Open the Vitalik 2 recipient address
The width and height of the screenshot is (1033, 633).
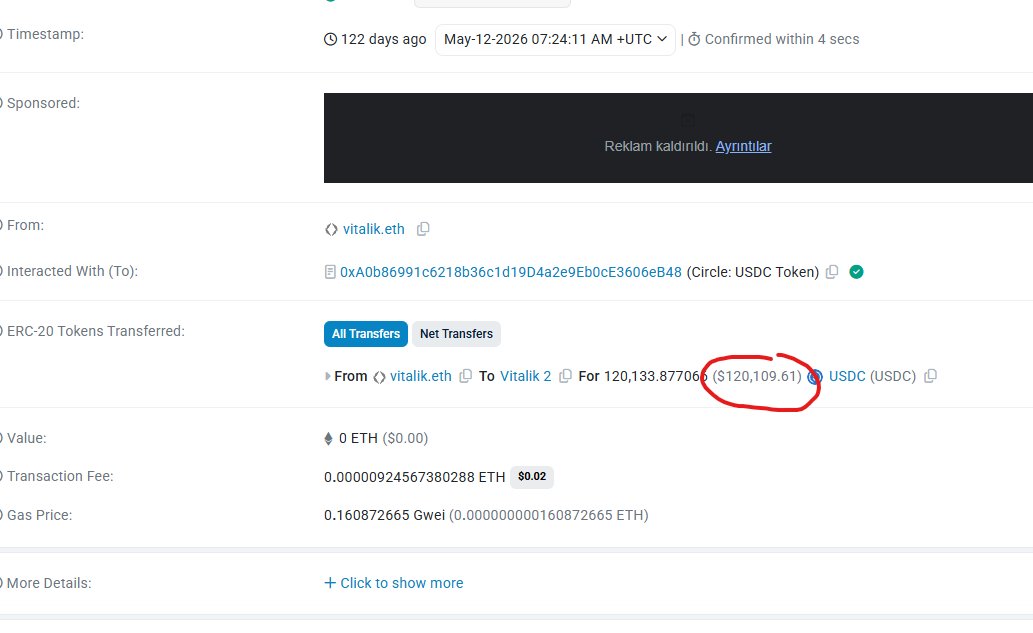point(526,376)
